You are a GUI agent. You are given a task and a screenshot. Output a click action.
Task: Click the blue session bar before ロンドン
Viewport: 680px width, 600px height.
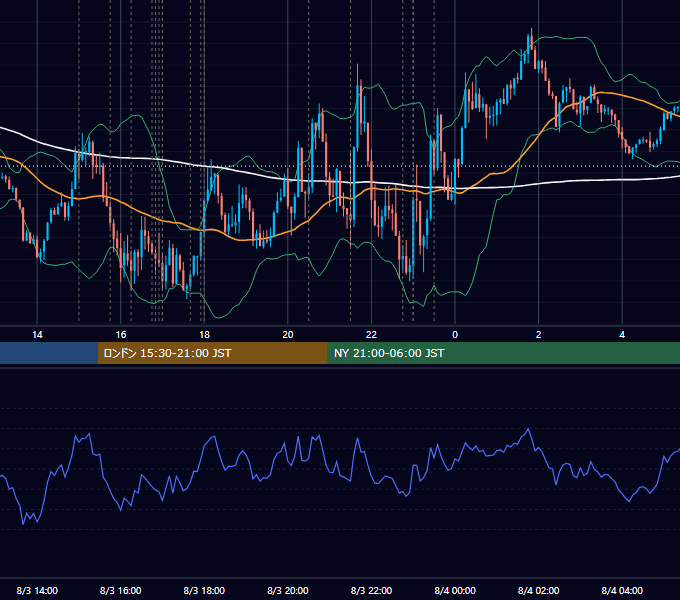pos(49,353)
